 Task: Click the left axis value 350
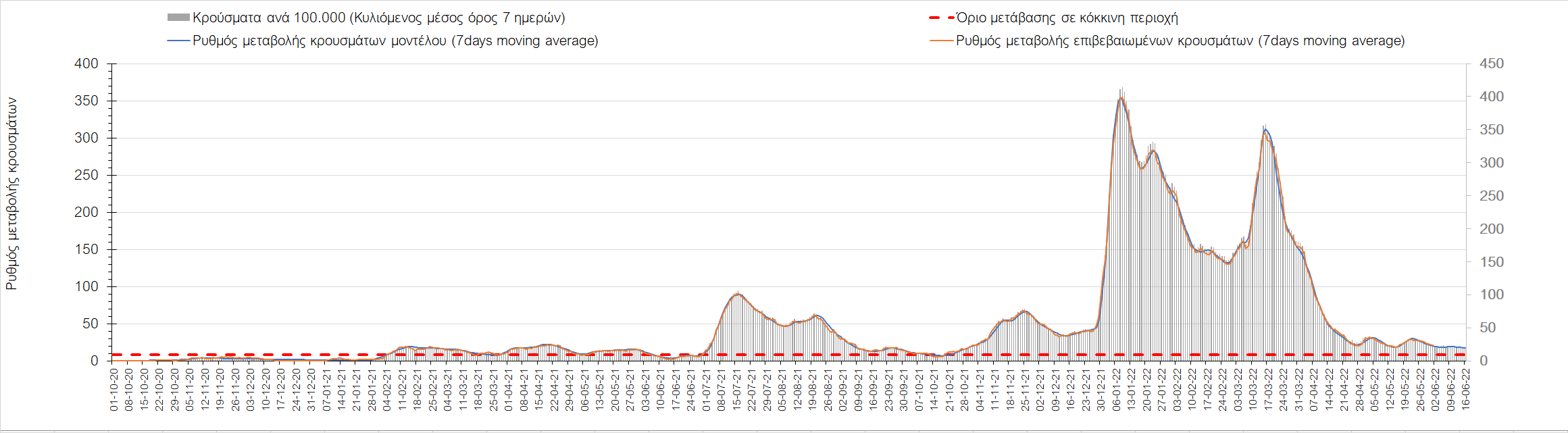point(86,101)
